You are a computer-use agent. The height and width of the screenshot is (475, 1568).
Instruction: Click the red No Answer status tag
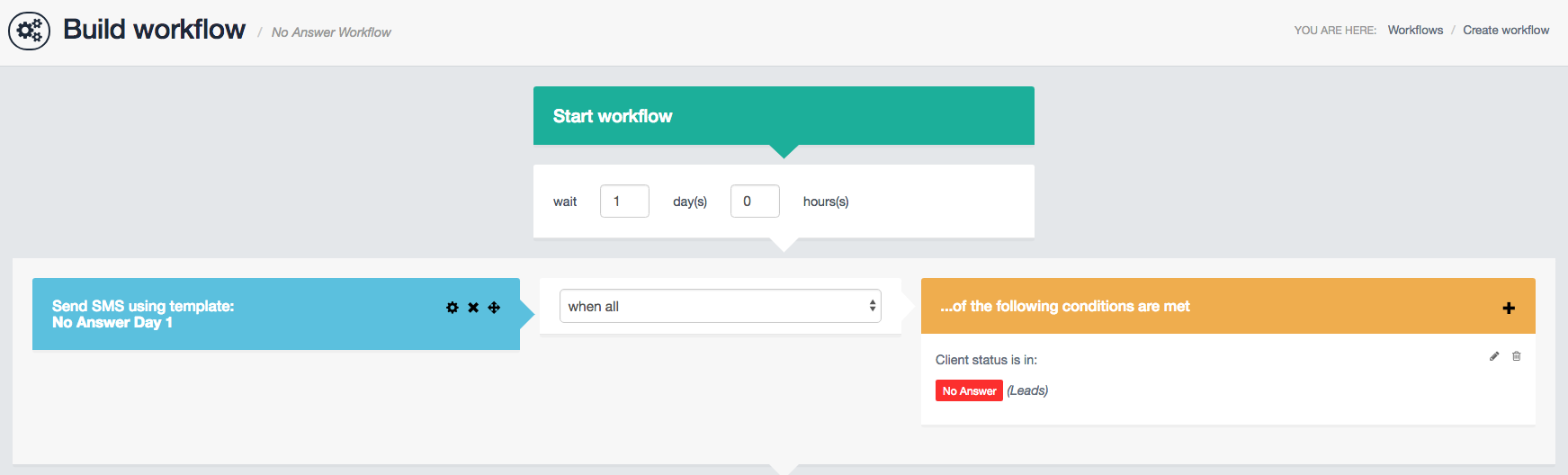[x=969, y=390]
